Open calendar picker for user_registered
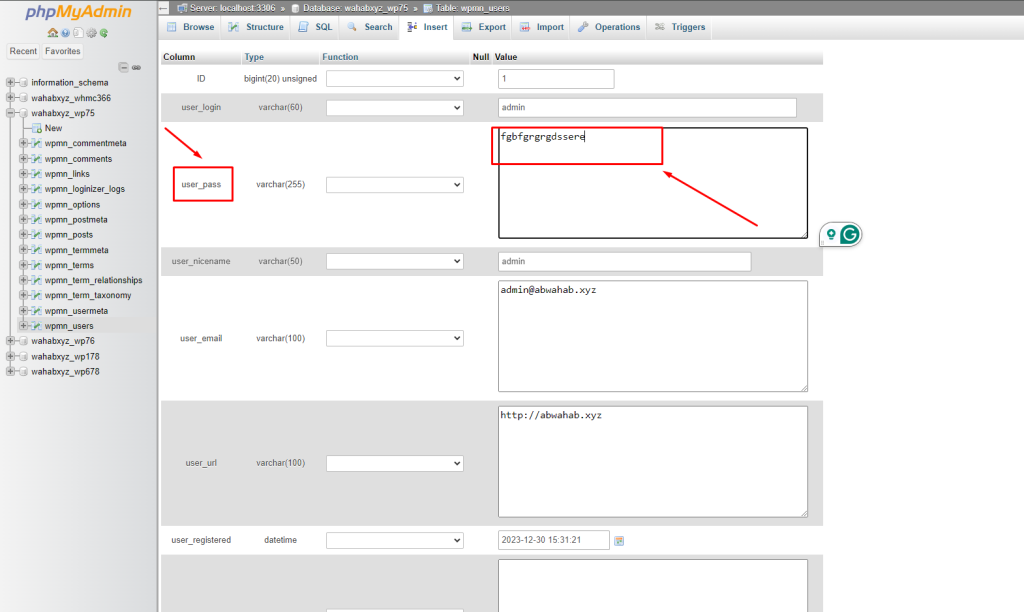Viewport: 1024px width, 612px height. coord(619,541)
